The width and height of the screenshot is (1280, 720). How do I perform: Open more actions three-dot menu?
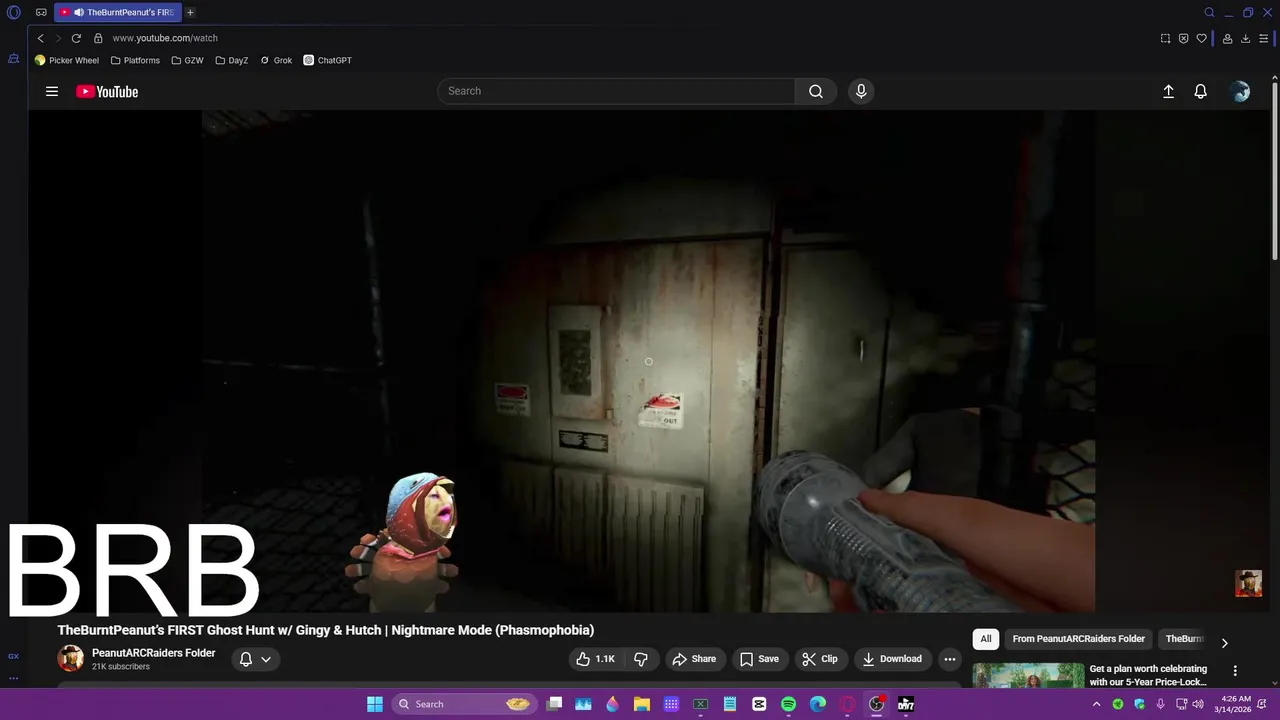(x=950, y=659)
